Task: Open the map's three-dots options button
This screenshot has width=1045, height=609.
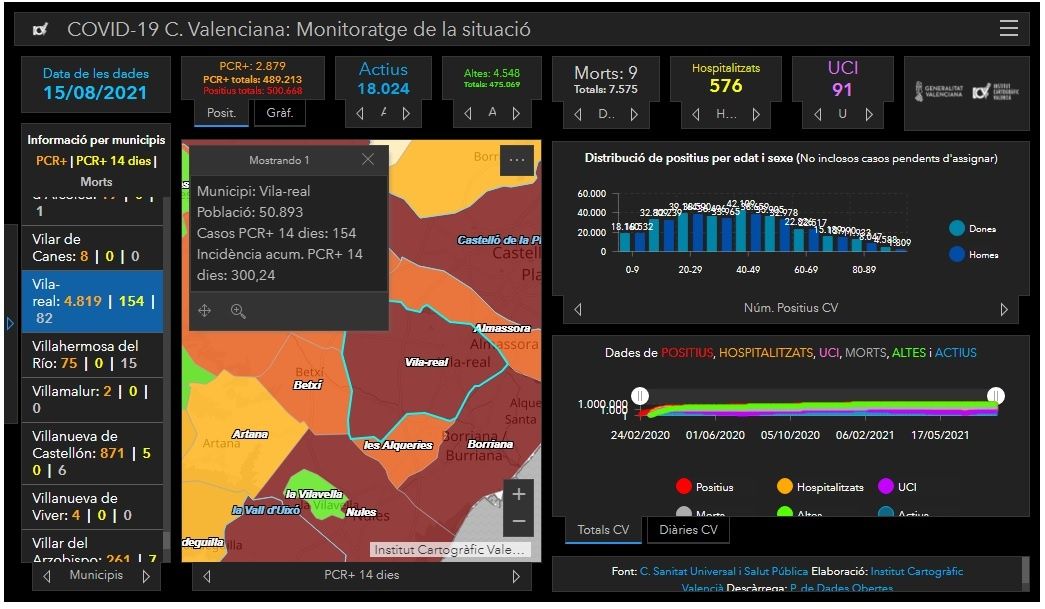Action: point(517,160)
